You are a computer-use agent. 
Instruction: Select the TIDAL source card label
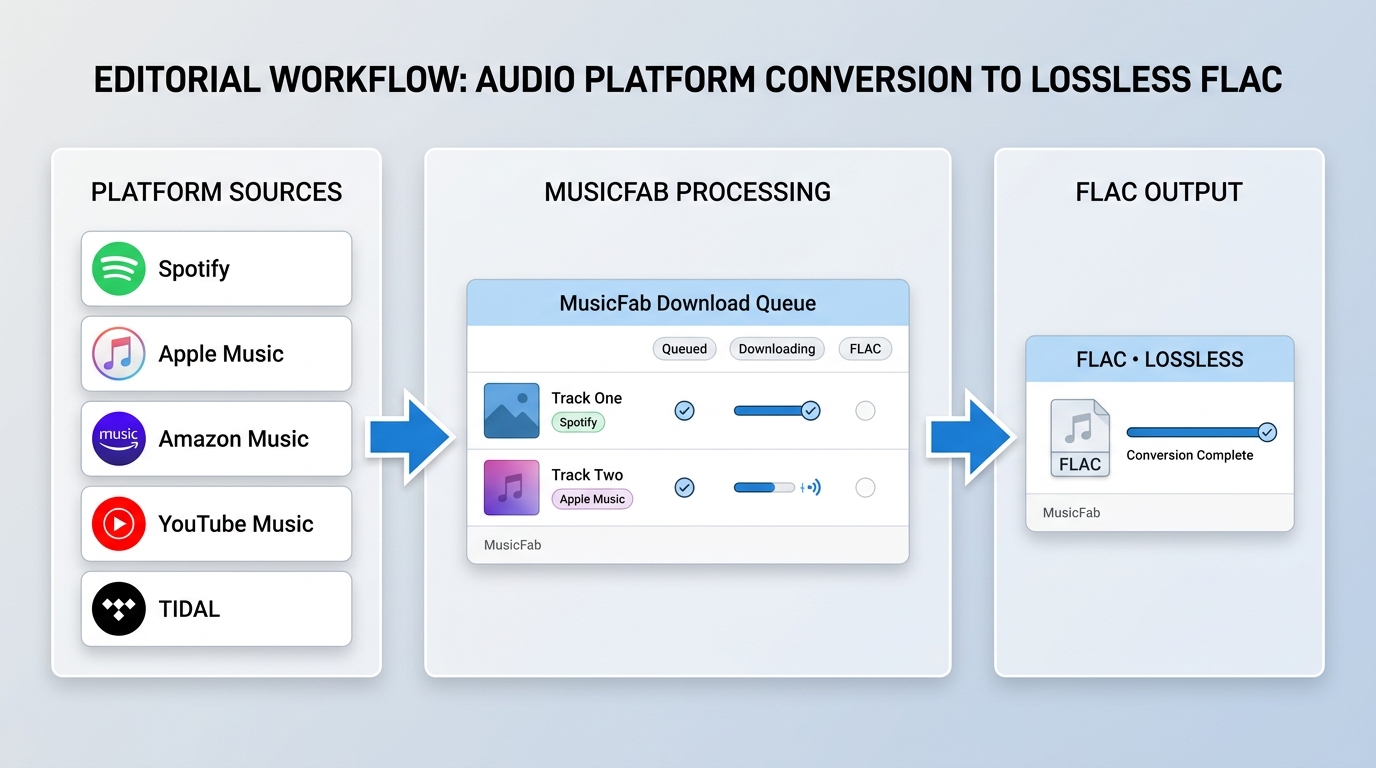(x=189, y=609)
